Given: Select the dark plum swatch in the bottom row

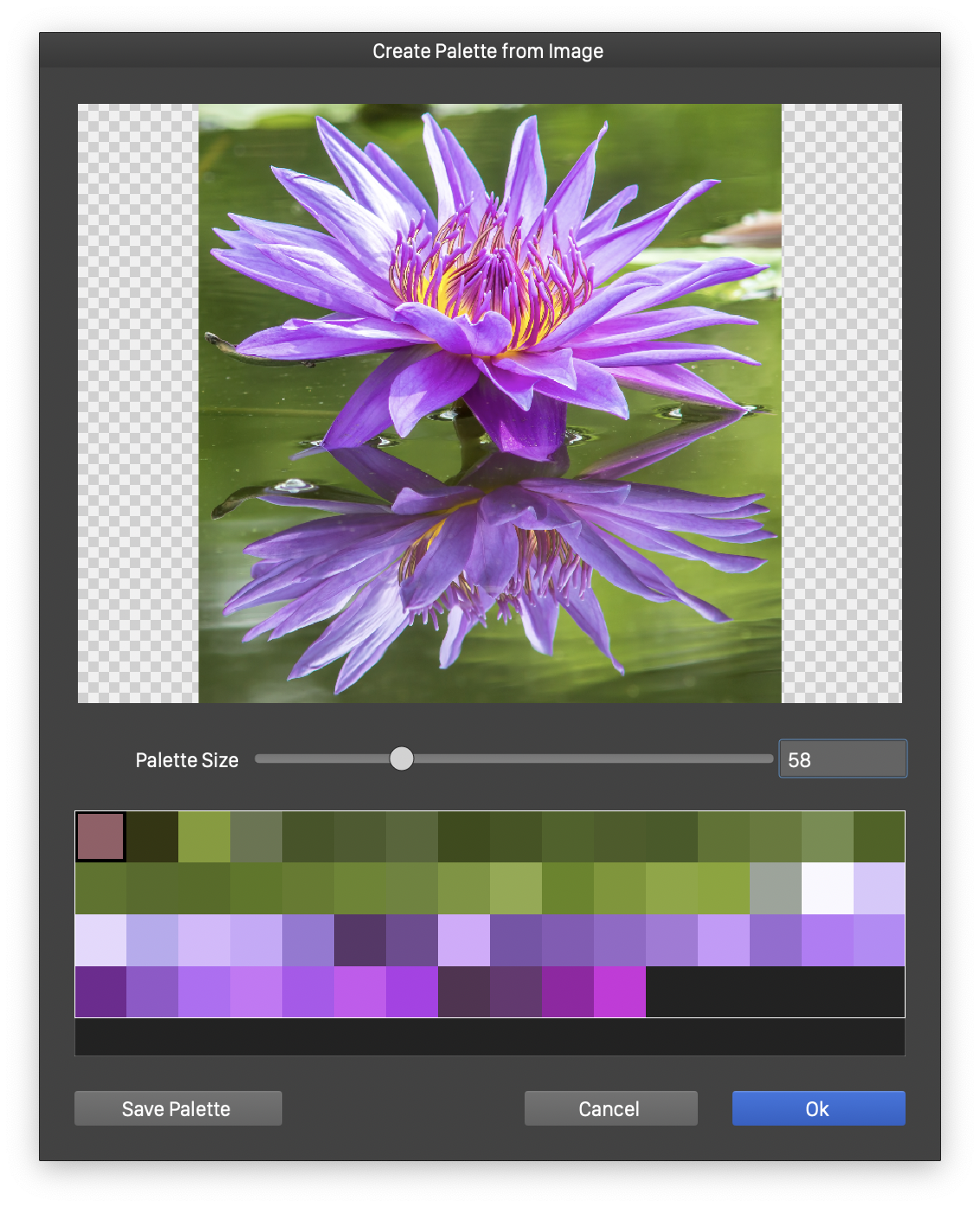Looking at the screenshot, I should pyautogui.click(x=464, y=992).
